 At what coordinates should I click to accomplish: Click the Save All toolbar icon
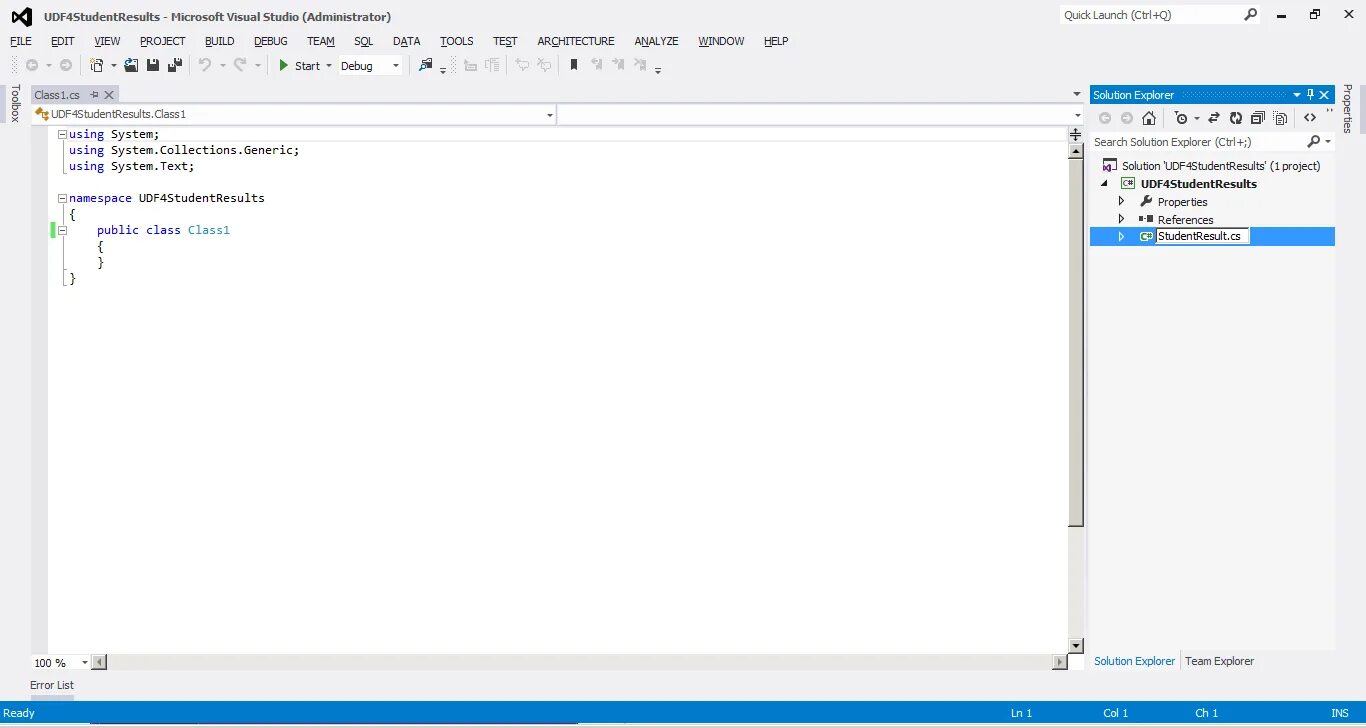click(175, 65)
